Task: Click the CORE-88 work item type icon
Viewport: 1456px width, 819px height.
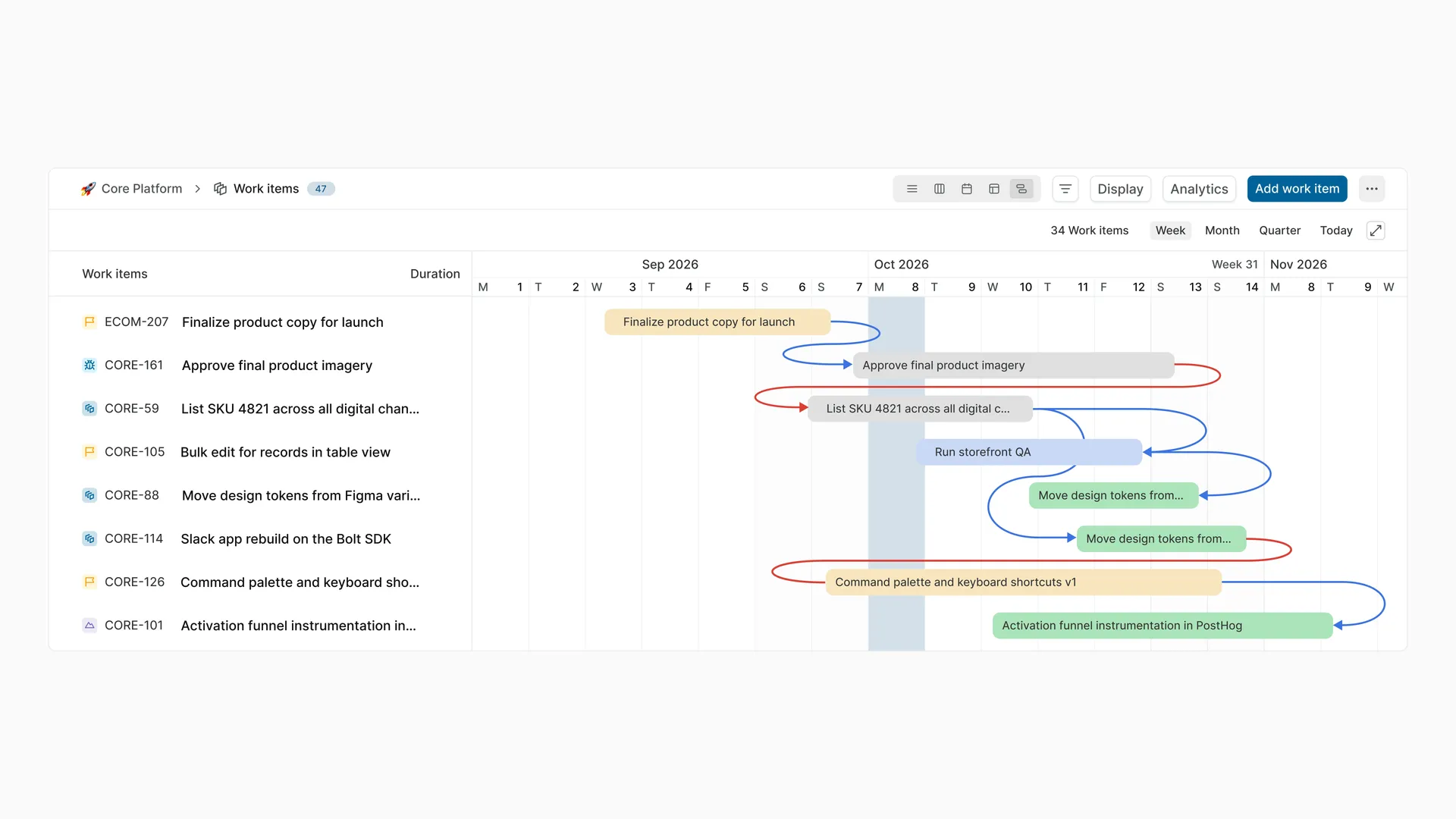Action: click(89, 495)
